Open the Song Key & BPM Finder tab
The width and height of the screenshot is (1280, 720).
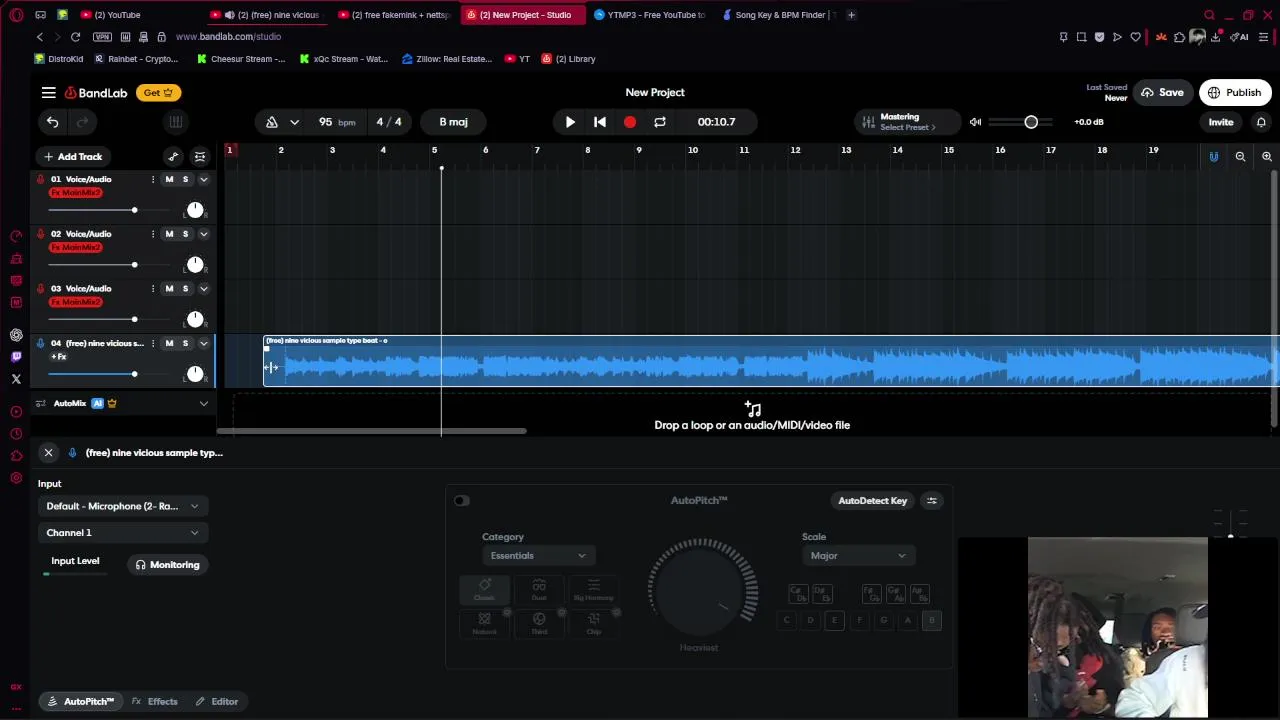pyautogui.click(x=778, y=15)
